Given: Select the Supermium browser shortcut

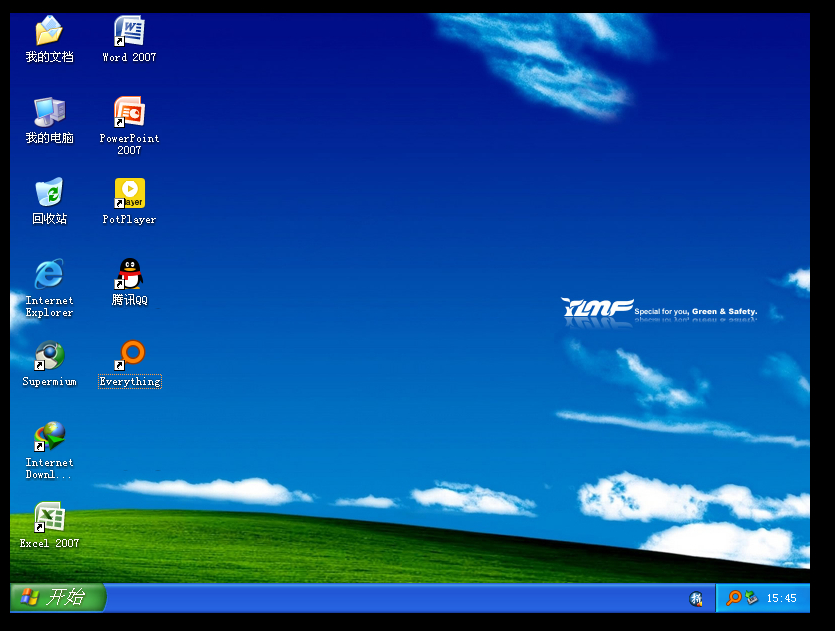Looking at the screenshot, I should click(x=49, y=355).
